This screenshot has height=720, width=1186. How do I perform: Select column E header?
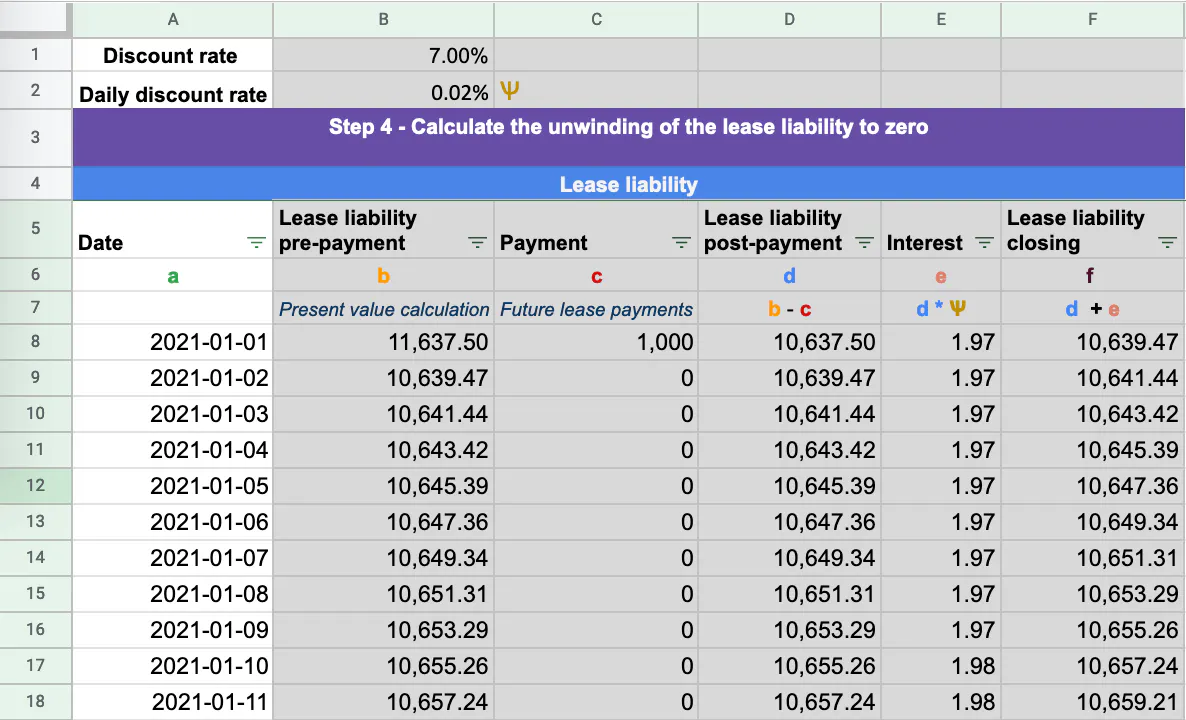pyautogui.click(x=941, y=20)
